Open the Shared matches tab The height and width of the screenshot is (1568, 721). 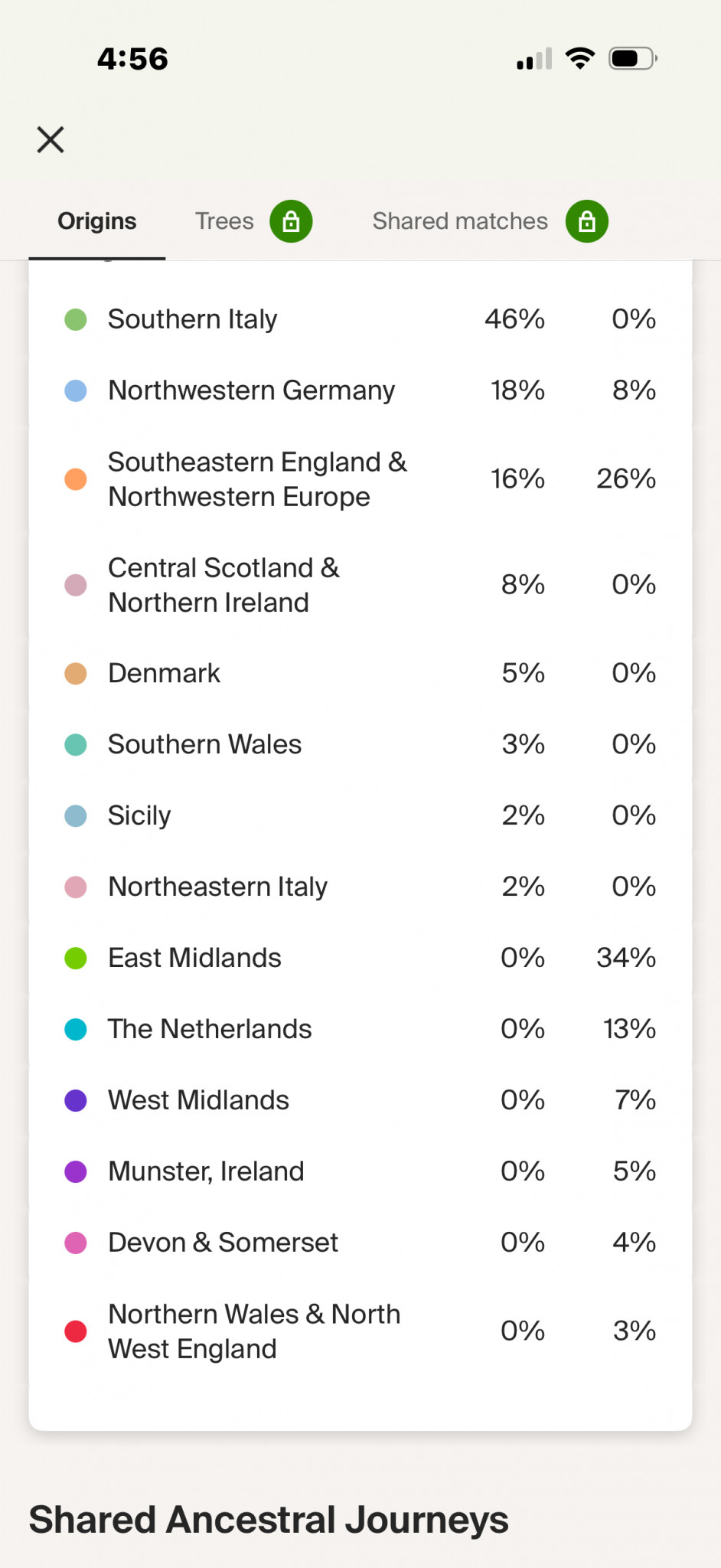460,221
